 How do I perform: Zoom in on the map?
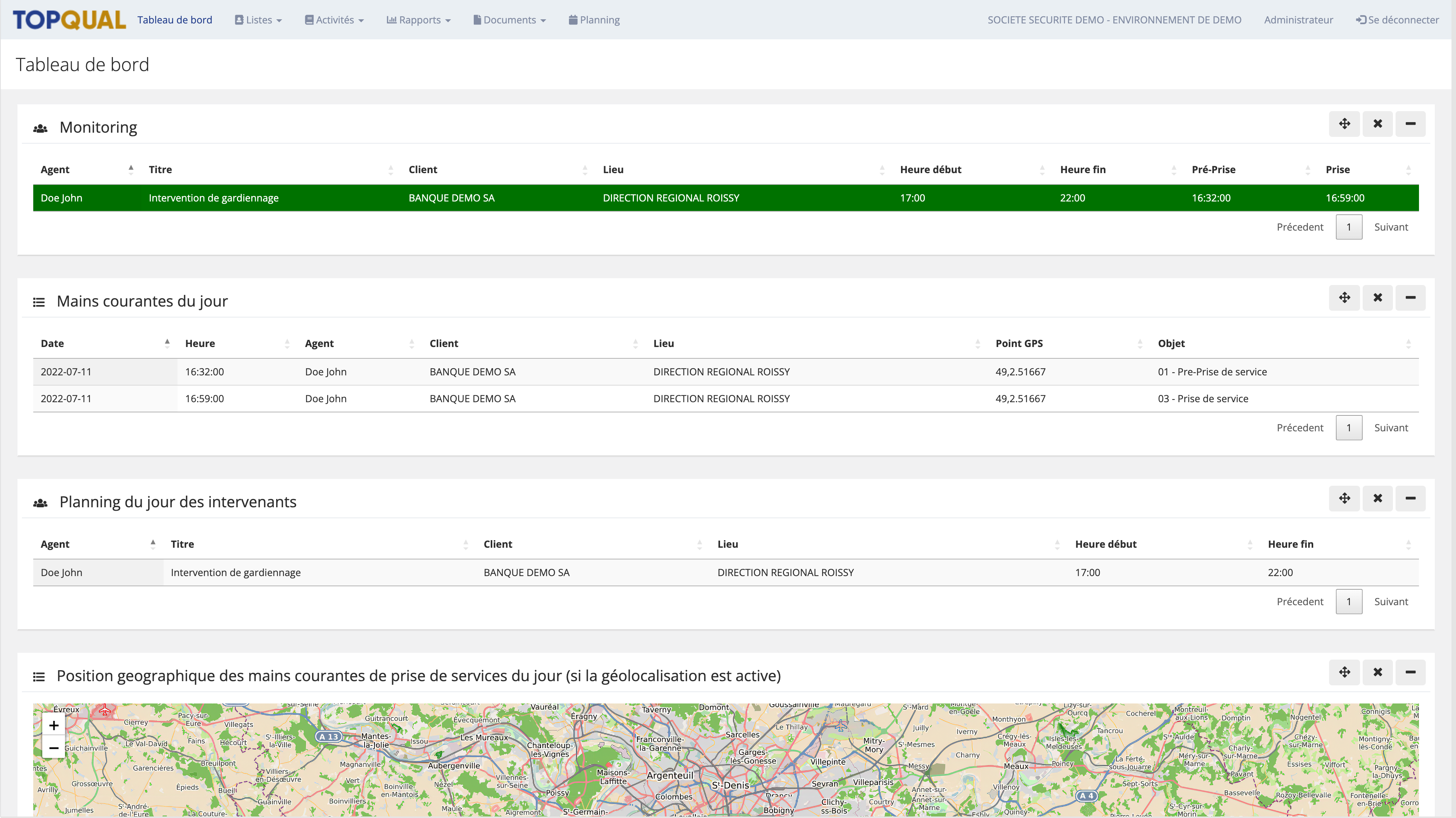[54, 725]
